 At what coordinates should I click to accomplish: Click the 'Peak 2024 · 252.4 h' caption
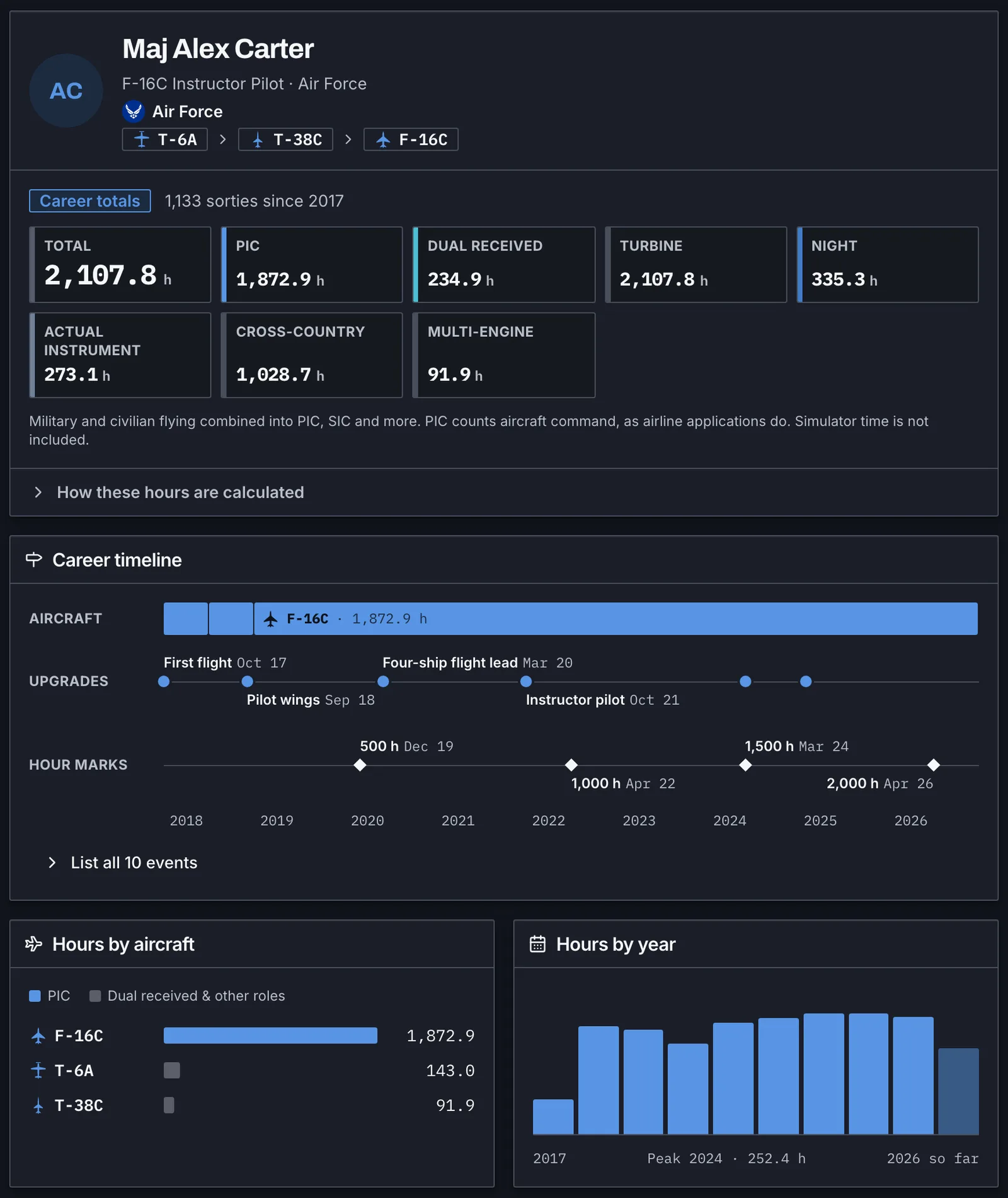[726, 1158]
